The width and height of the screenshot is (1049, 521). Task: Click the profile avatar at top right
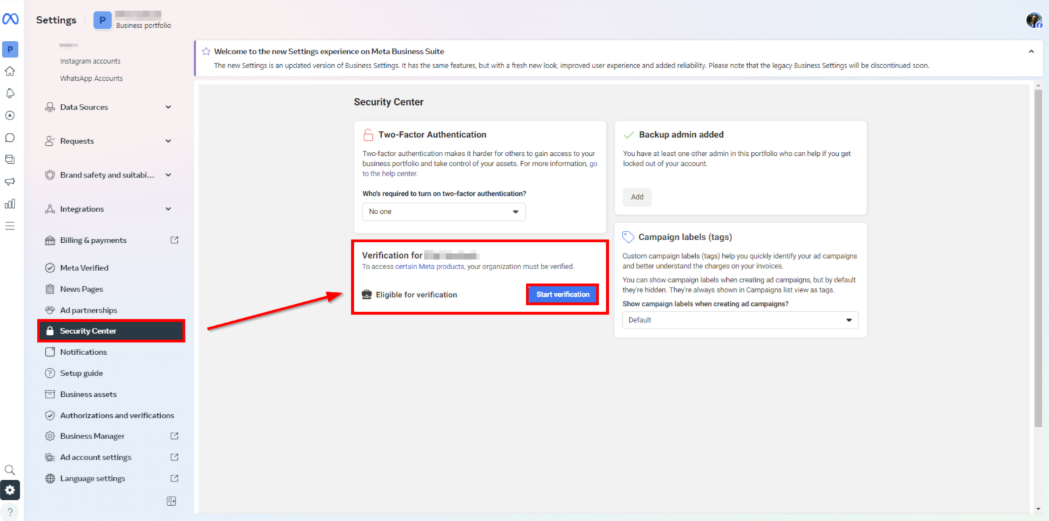1034,20
